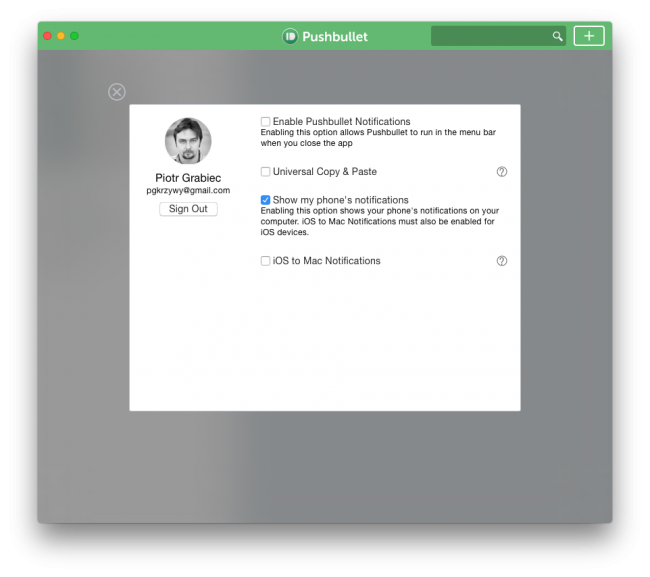This screenshot has height=577, width=650.
Task: Close the settings overlay via circled X
Action: coord(117,92)
